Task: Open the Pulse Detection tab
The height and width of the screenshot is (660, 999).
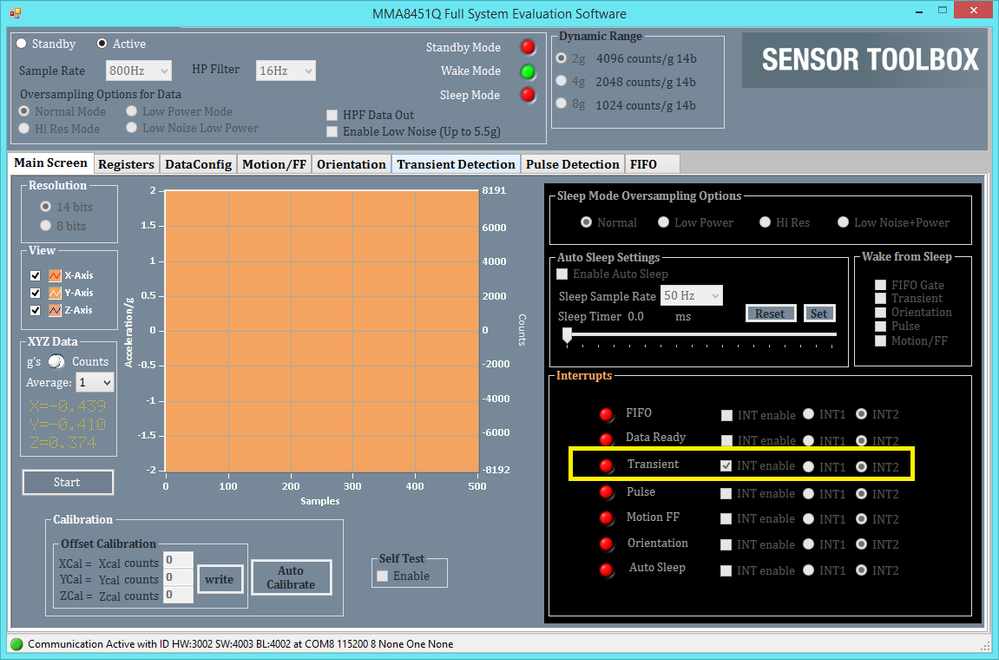Action: click(x=573, y=164)
